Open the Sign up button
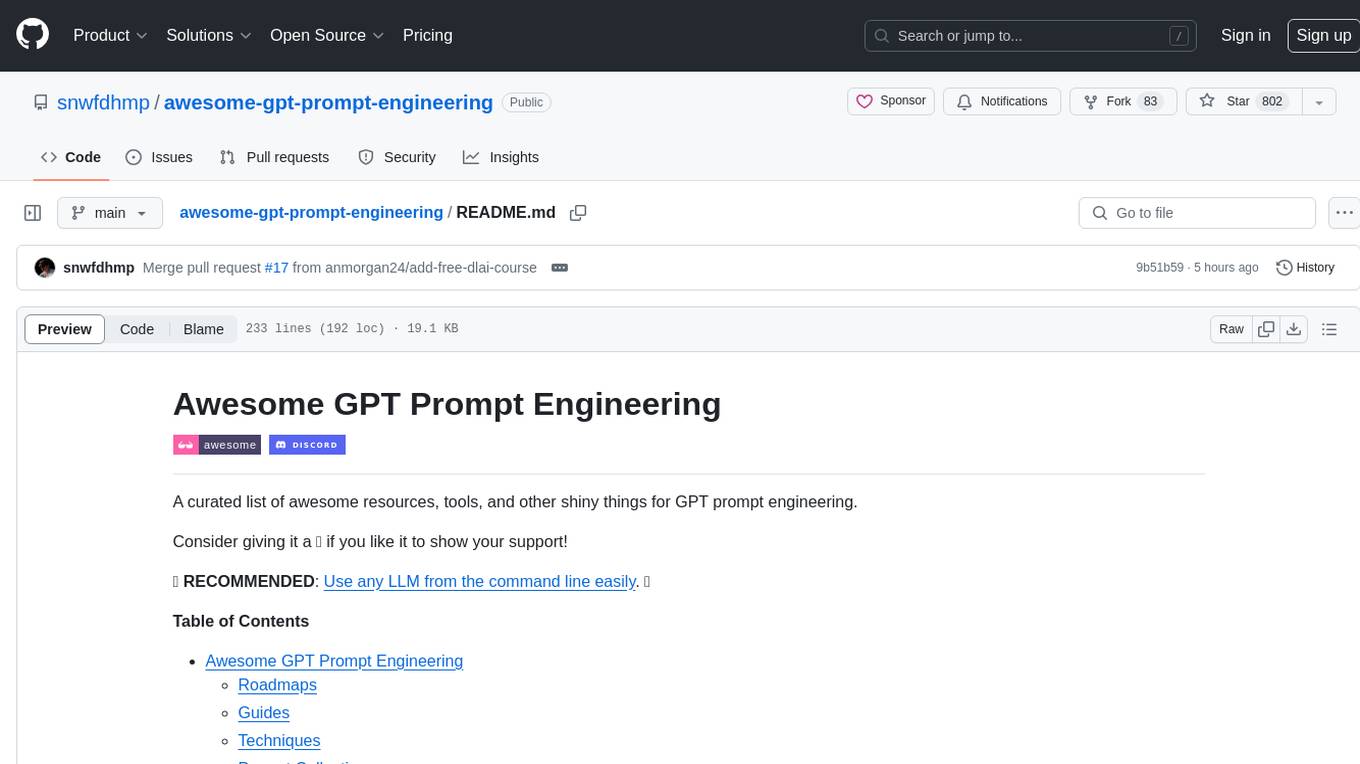 click(x=1323, y=35)
